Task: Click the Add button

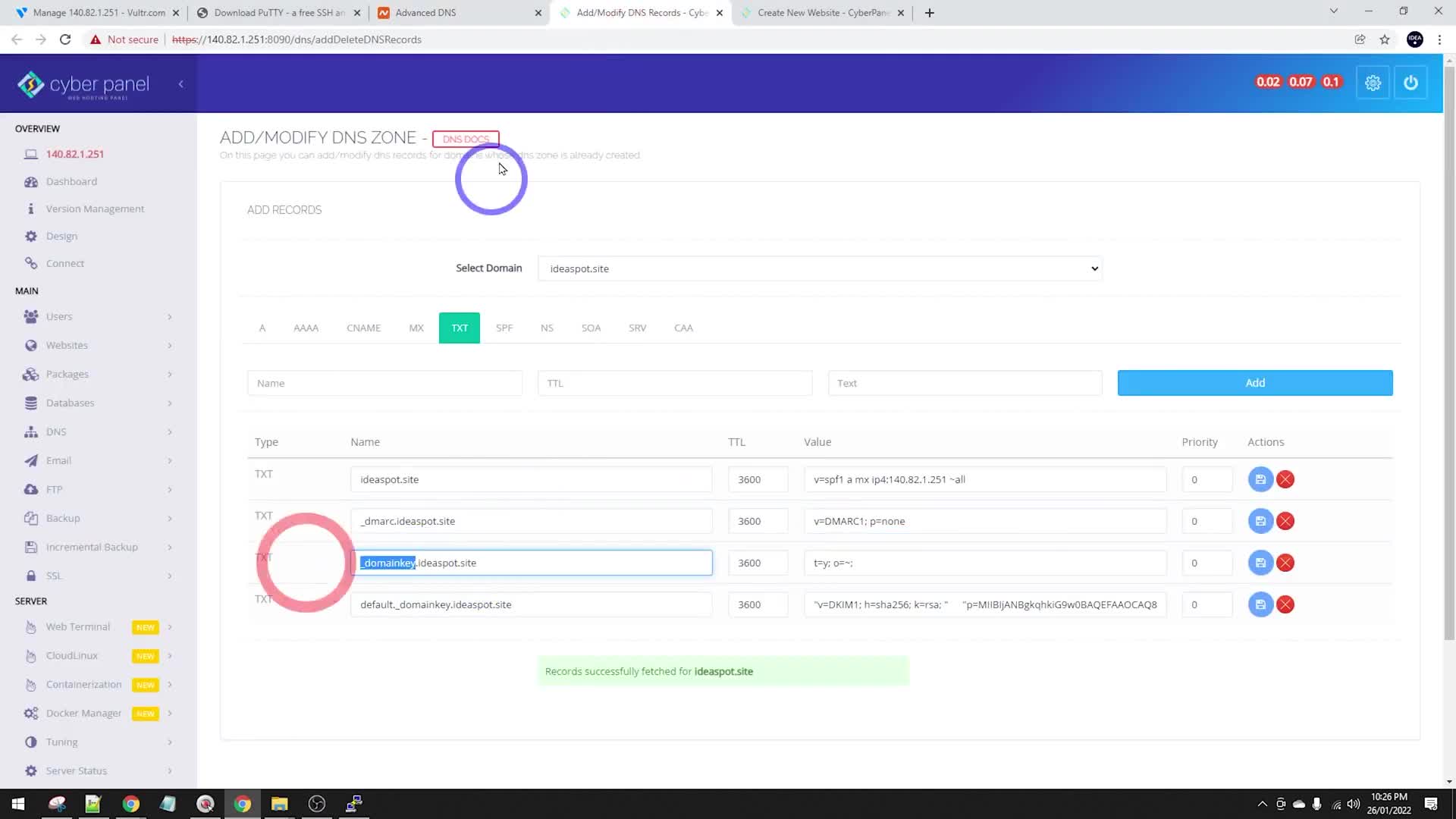Action: click(1254, 382)
